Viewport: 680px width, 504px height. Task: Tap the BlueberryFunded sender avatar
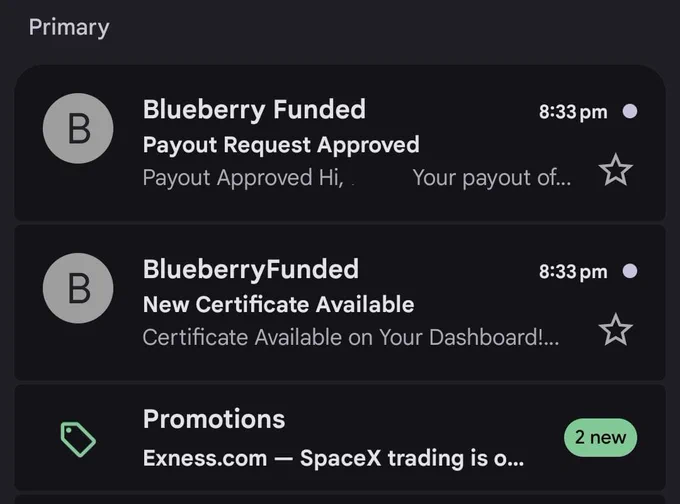pos(78,288)
